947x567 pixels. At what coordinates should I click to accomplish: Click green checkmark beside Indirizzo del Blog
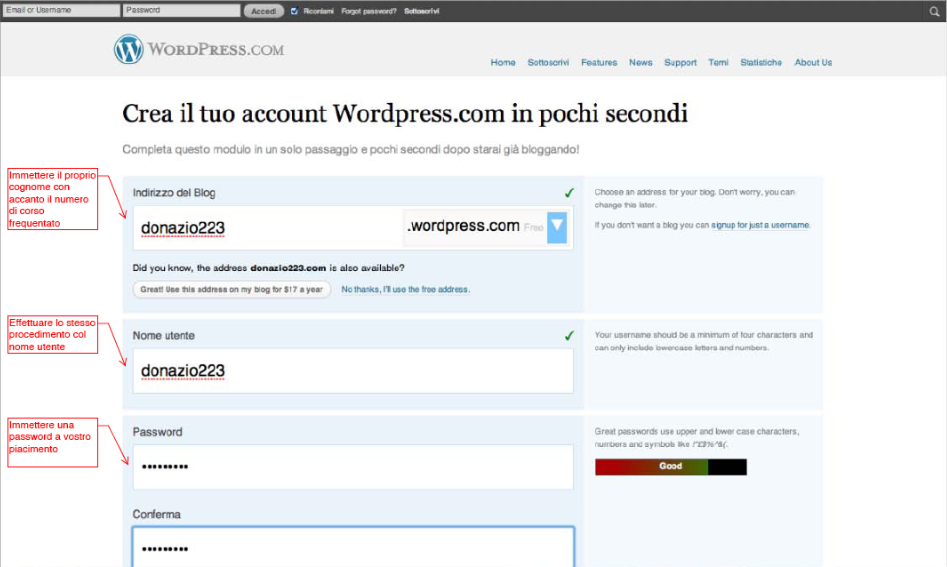coord(569,192)
